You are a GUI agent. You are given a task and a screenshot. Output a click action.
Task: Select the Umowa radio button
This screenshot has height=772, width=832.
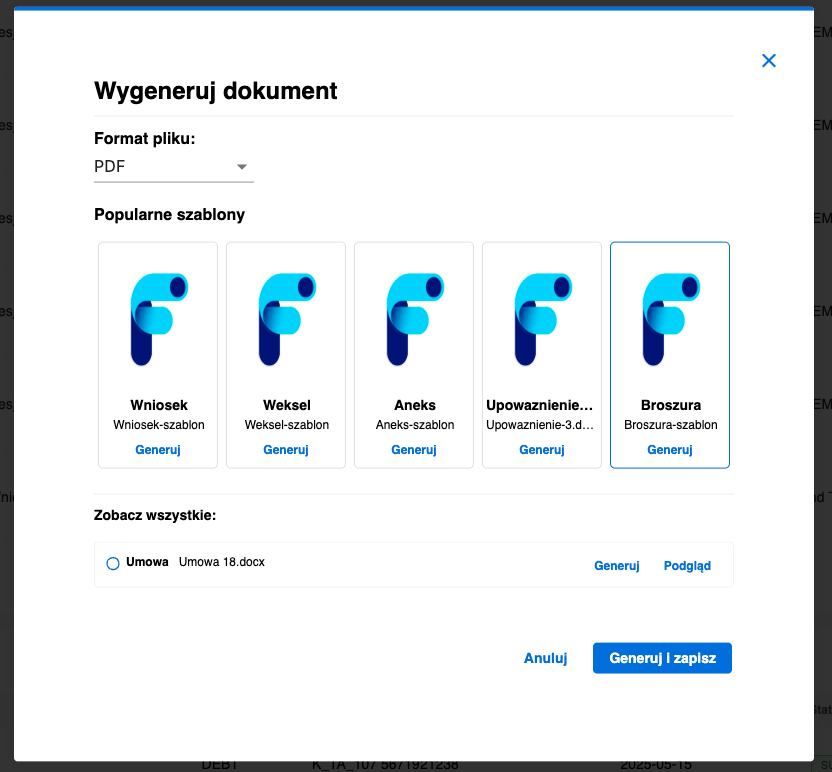pos(113,563)
